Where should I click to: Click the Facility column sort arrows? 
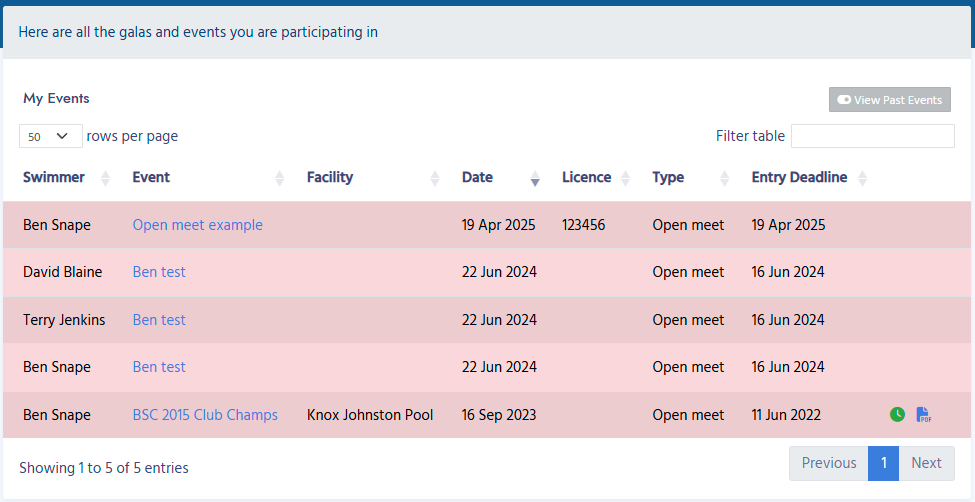click(435, 178)
